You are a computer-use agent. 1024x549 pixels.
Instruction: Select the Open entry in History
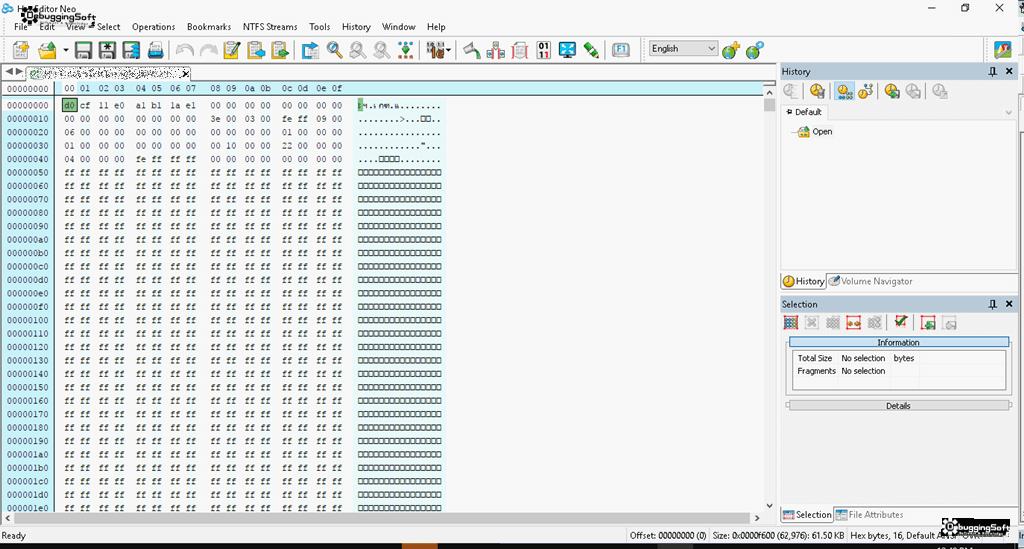coord(822,131)
